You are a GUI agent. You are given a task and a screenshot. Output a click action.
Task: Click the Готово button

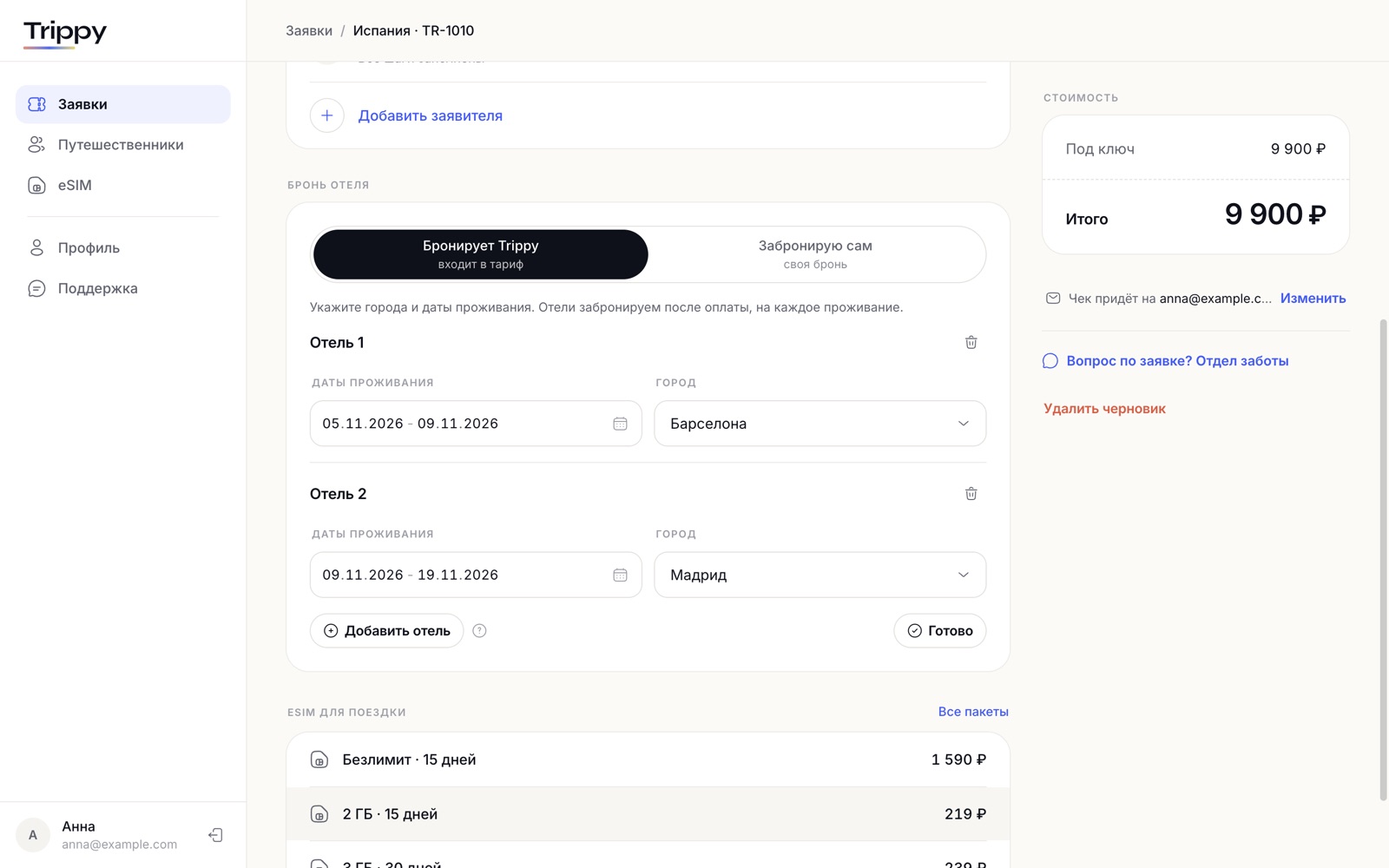(940, 631)
